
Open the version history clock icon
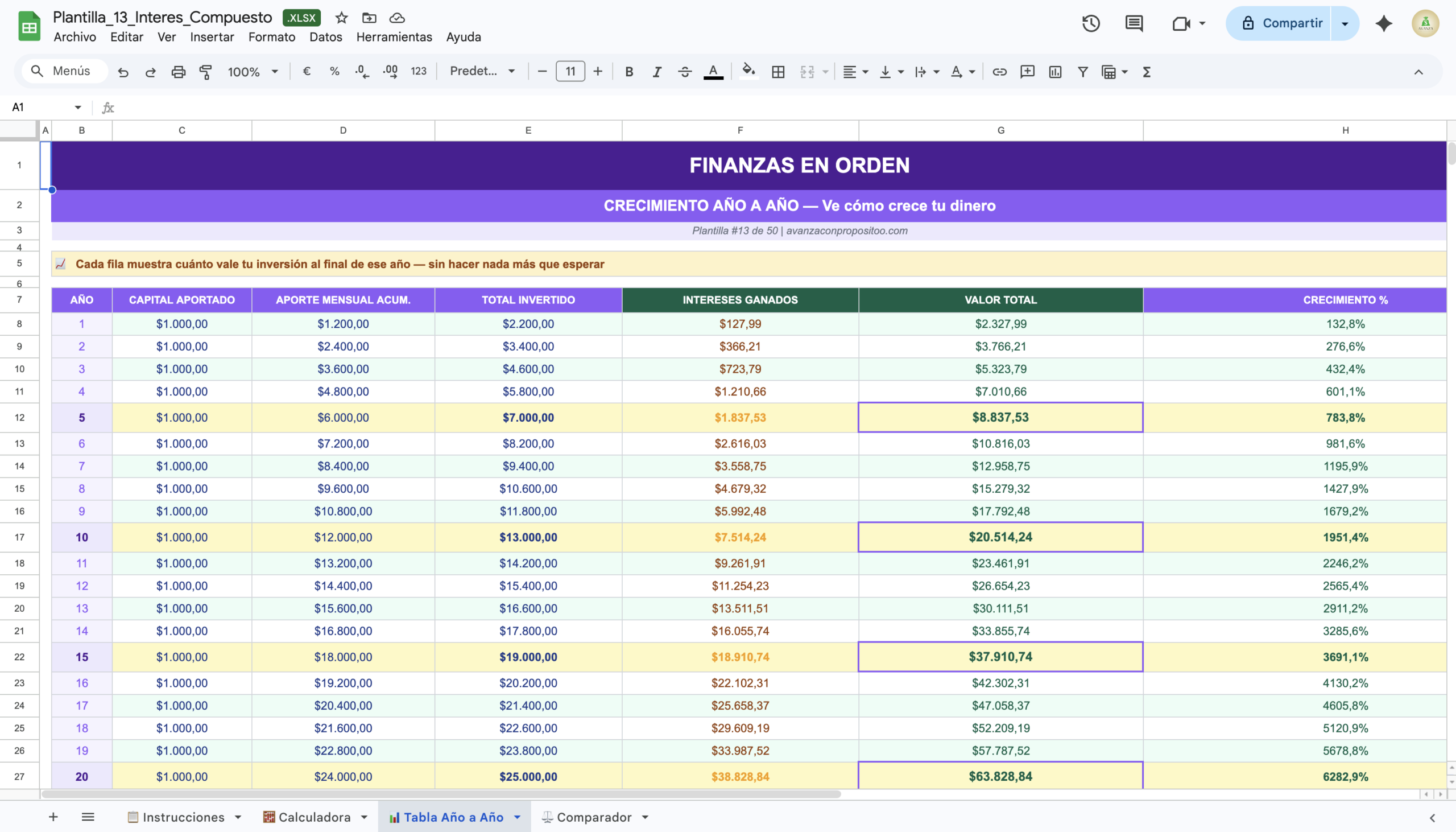1090,23
